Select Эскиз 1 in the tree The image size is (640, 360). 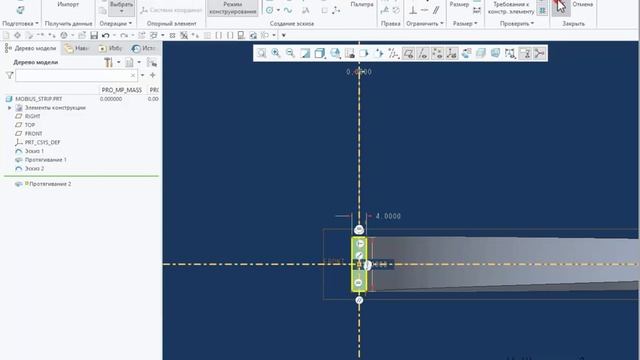[34, 151]
